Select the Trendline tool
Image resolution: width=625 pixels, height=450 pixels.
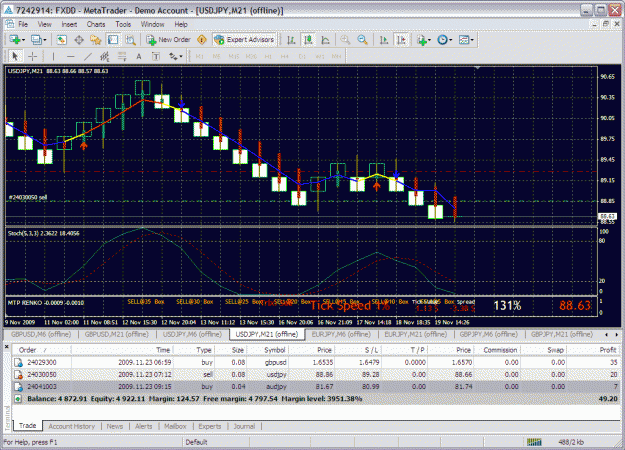tap(88, 57)
